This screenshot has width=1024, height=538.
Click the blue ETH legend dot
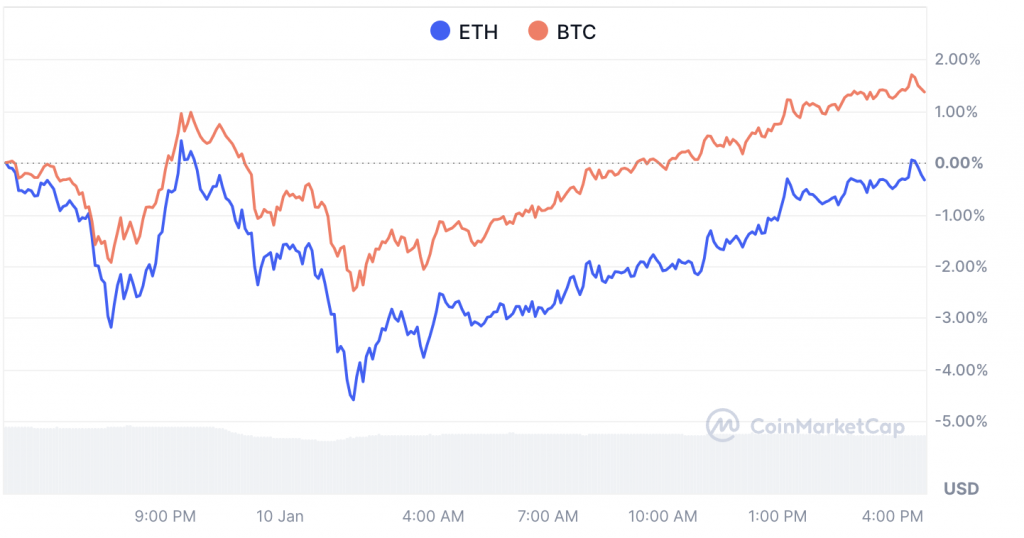(439, 32)
